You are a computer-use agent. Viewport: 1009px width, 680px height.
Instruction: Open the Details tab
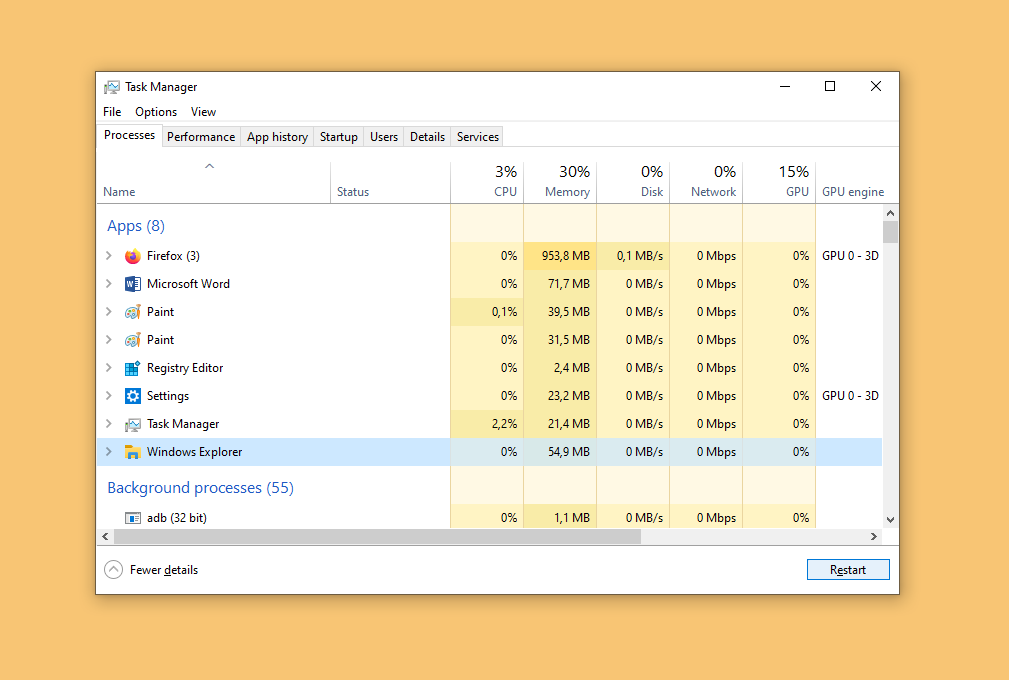click(427, 137)
